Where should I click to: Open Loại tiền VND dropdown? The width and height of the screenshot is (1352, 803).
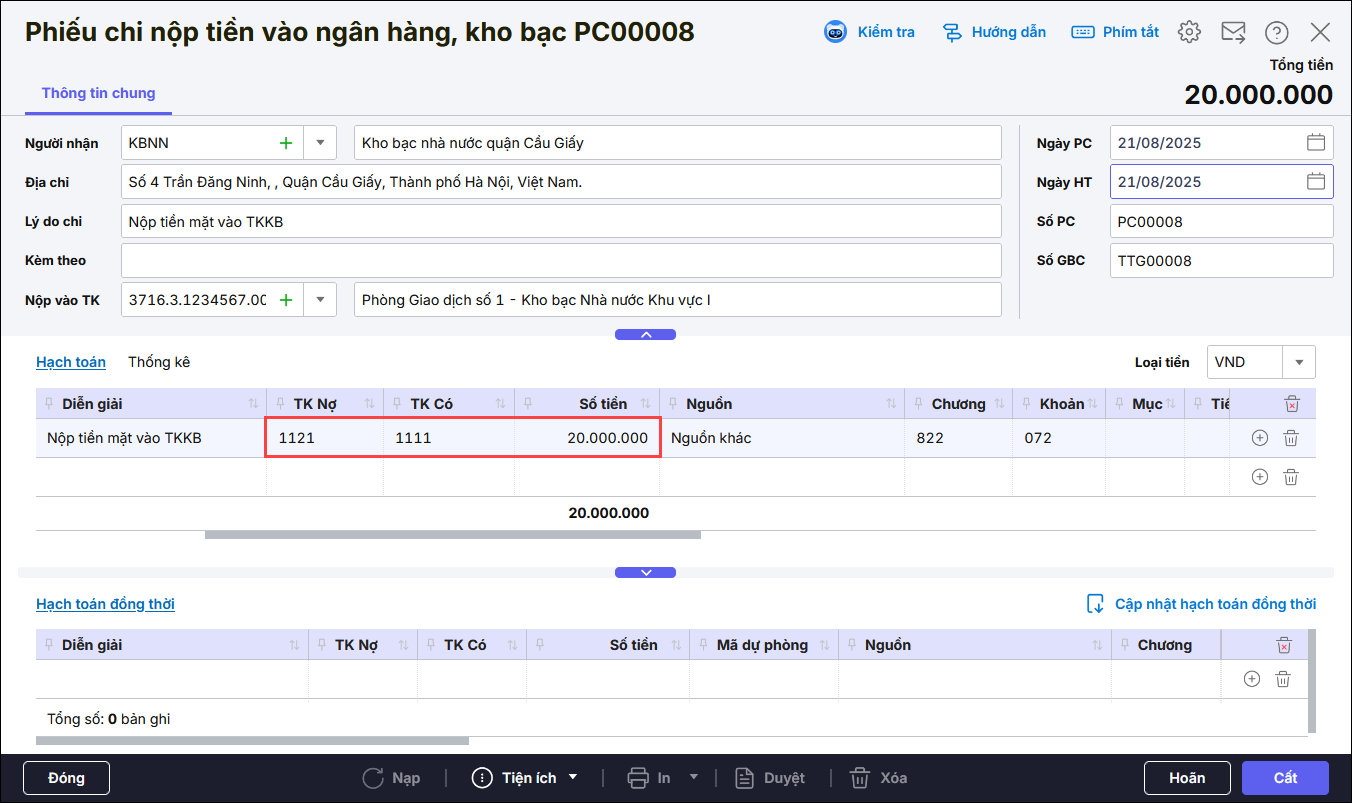1299,362
